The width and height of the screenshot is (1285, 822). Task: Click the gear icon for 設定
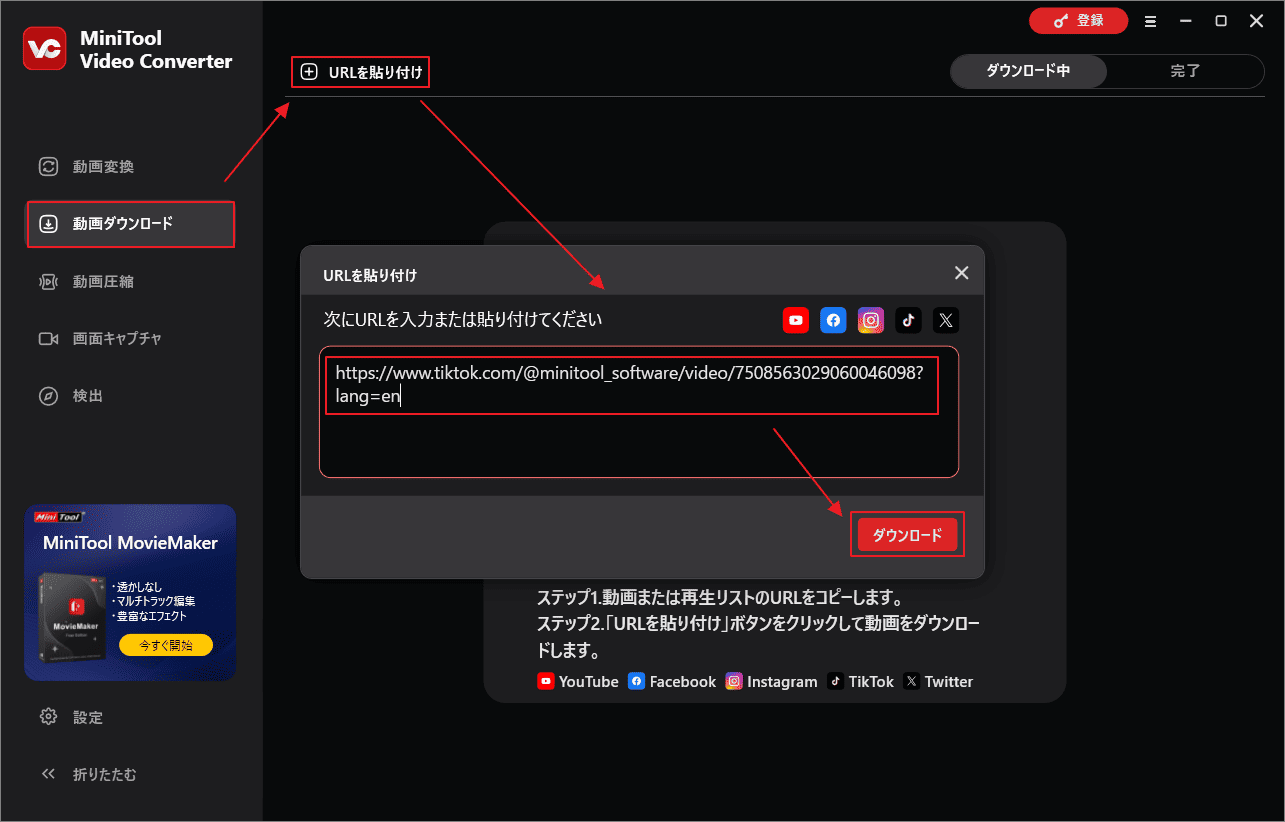[x=48, y=717]
